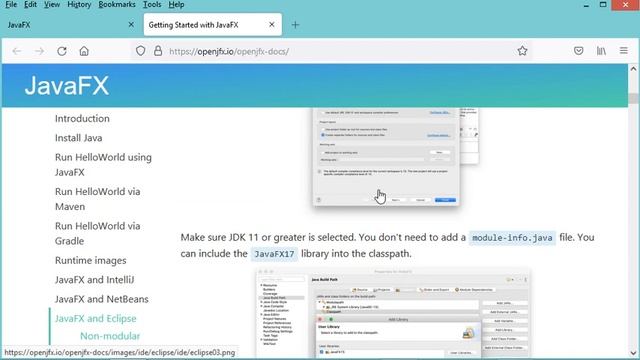Go to Introduction section
The image size is (640, 360).
(x=82, y=118)
